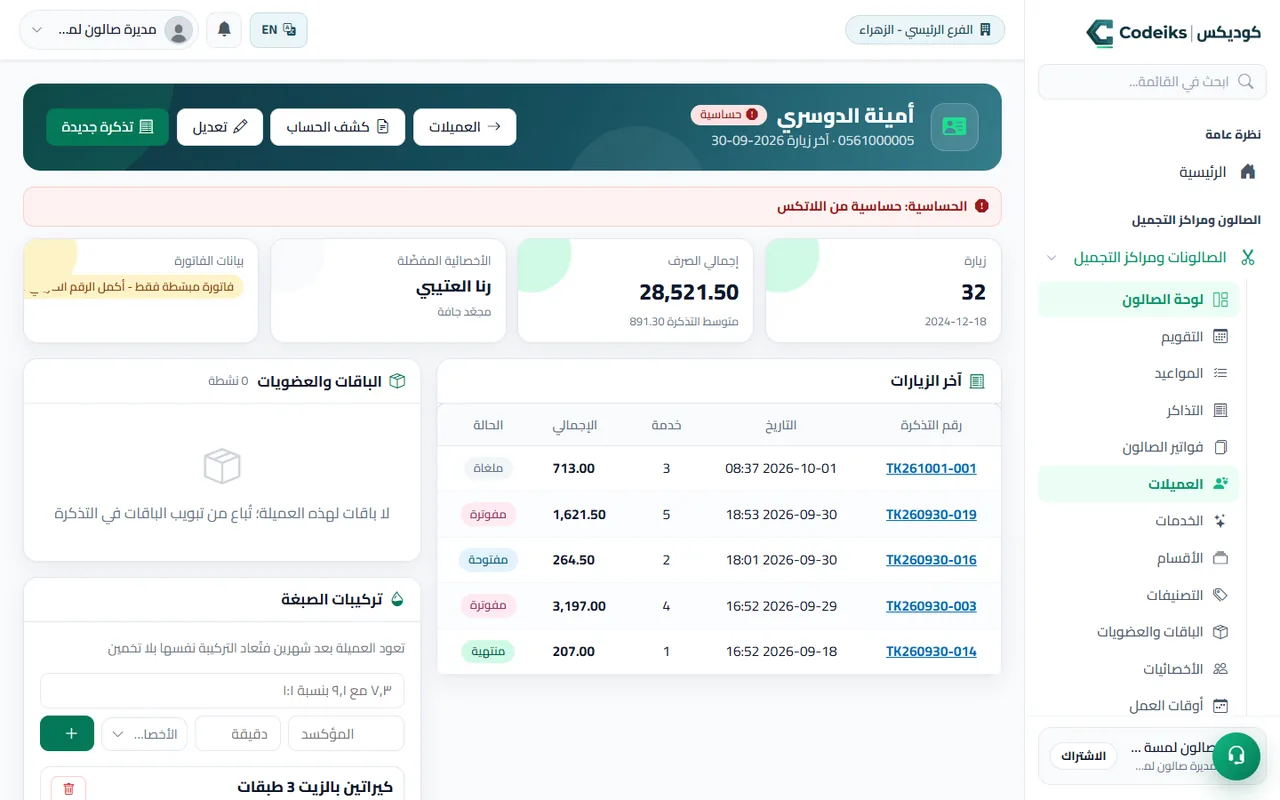Viewport: 1280px width, 800px height.
Task: Click the customer card icon in header
Action: 954,127
